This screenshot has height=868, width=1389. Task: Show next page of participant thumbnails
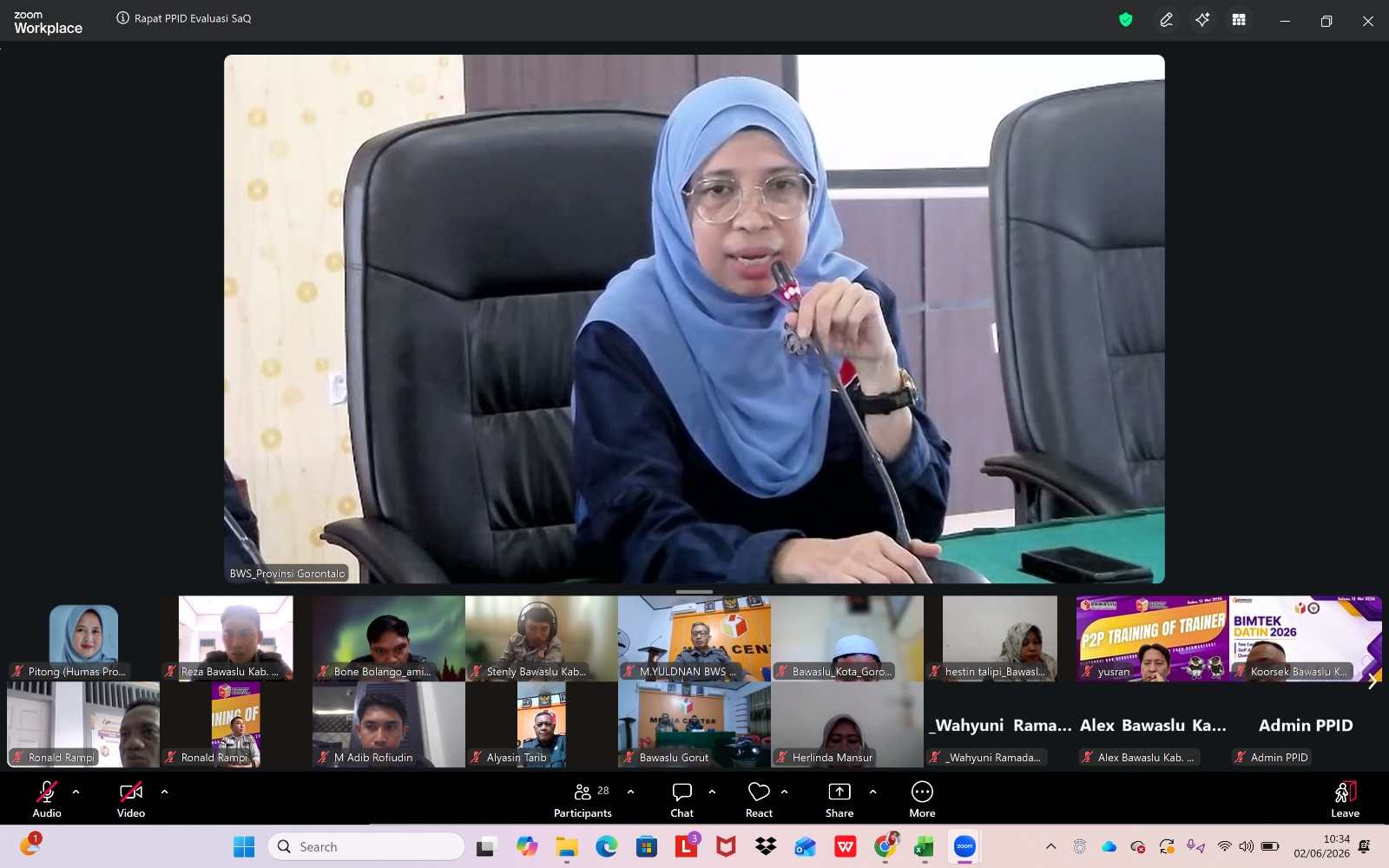pos(1373,681)
